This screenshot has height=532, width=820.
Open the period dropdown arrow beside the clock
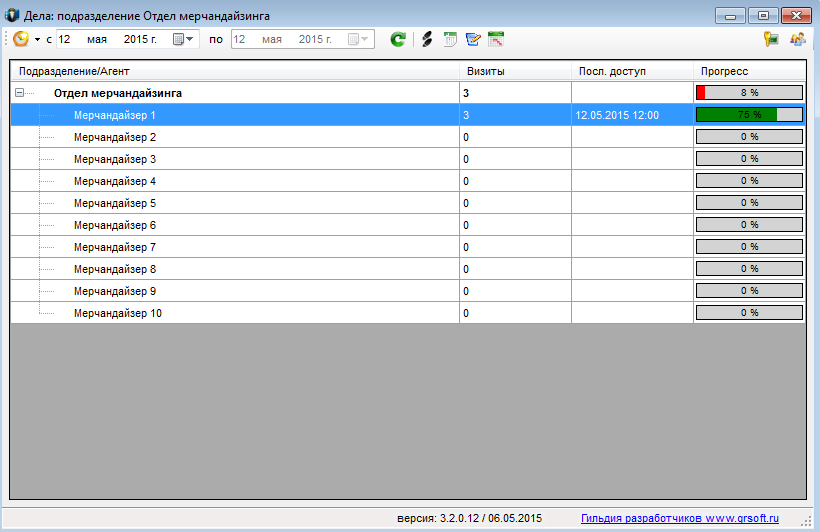(37, 40)
